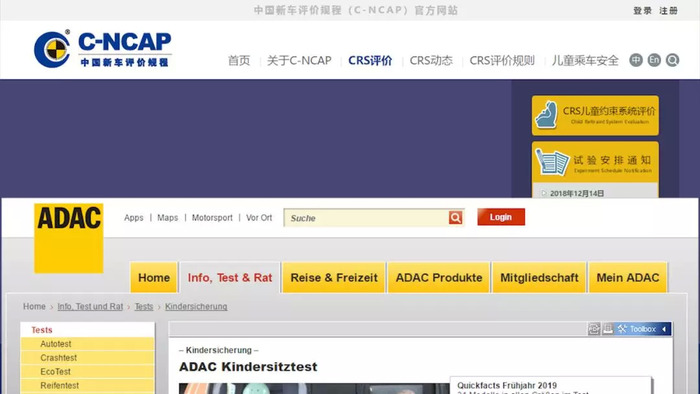The image size is (700, 394).
Task: Collapse the Toolbox panel arrow
Action: pyautogui.click(x=664, y=329)
